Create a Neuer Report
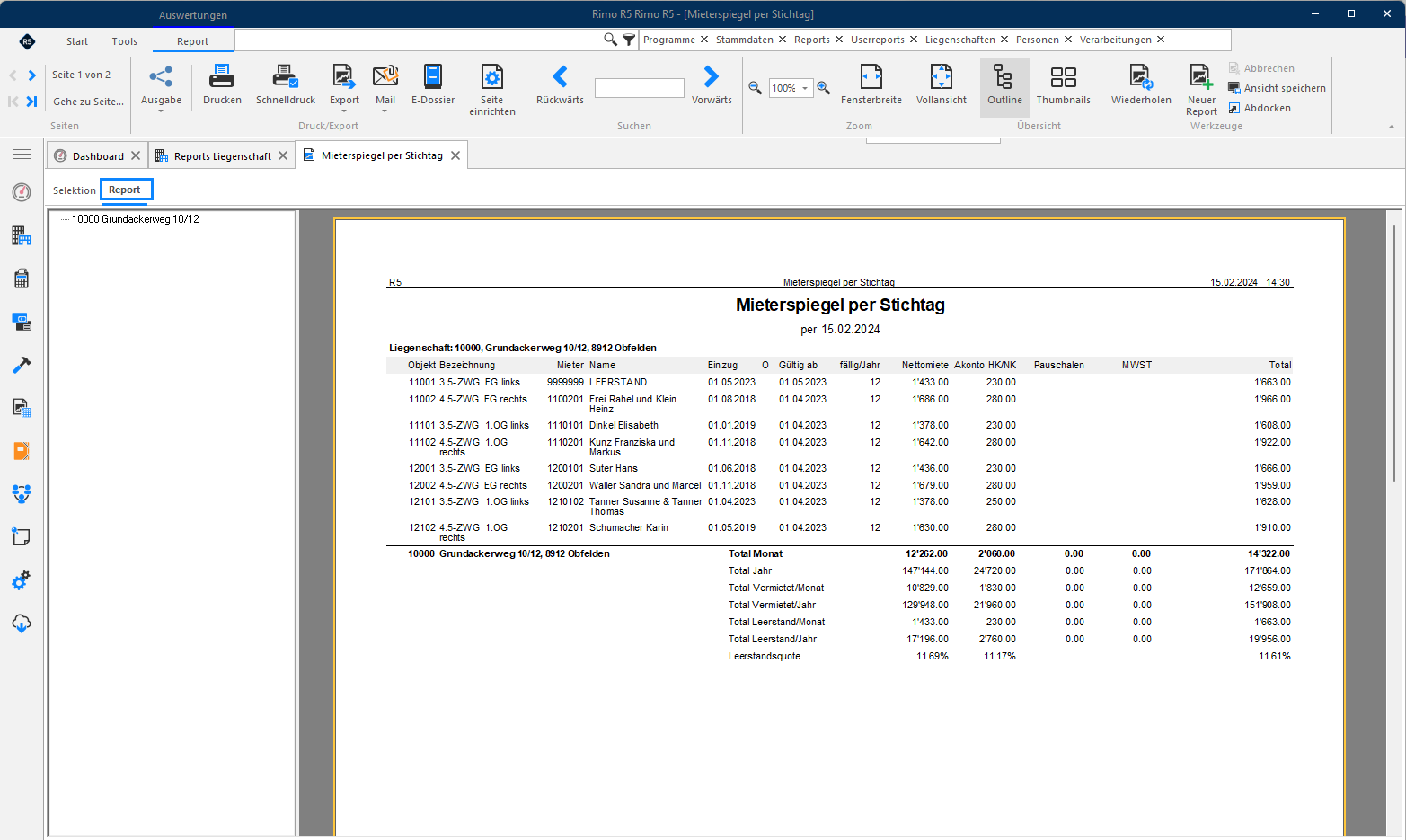Screen dimensions: 1406x840 click(x=1201, y=90)
